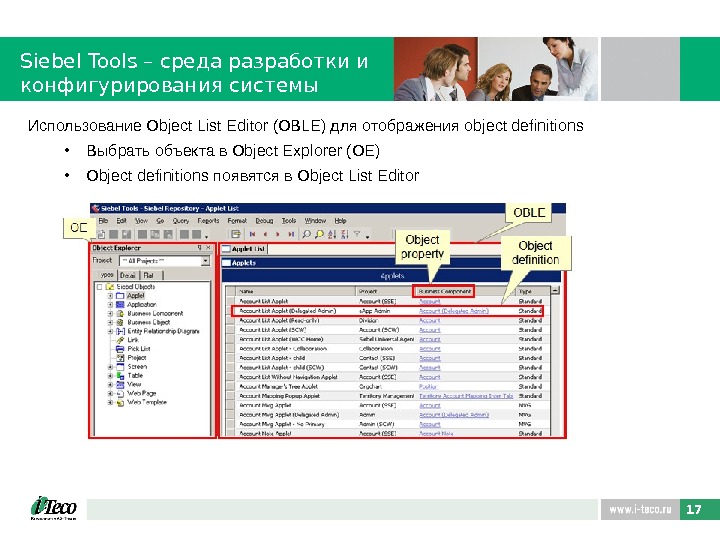Jump to last record toolbar button
The width and height of the screenshot is (720, 540).
tap(291, 234)
